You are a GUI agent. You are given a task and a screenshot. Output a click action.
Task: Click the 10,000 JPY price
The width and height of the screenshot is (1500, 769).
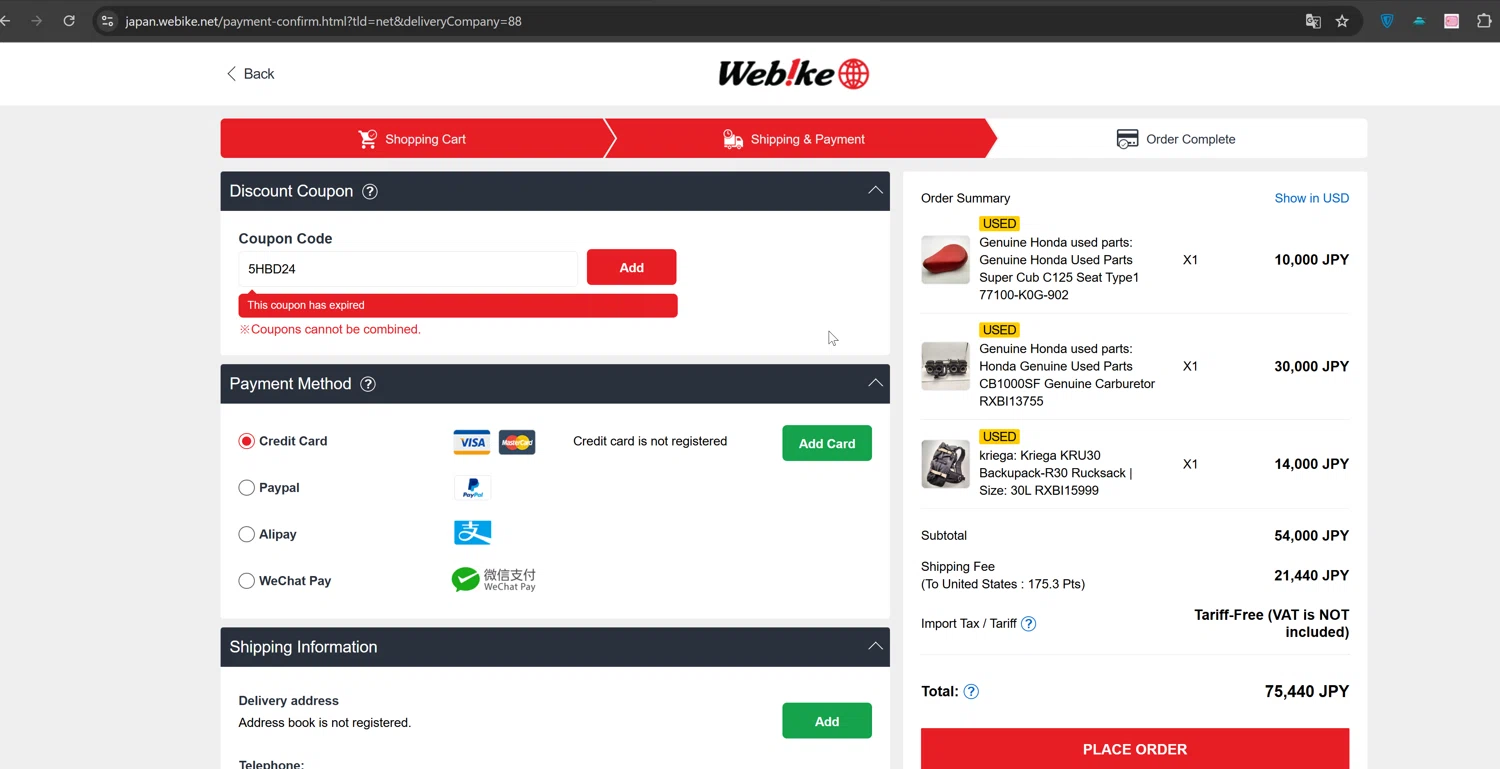tap(1311, 260)
